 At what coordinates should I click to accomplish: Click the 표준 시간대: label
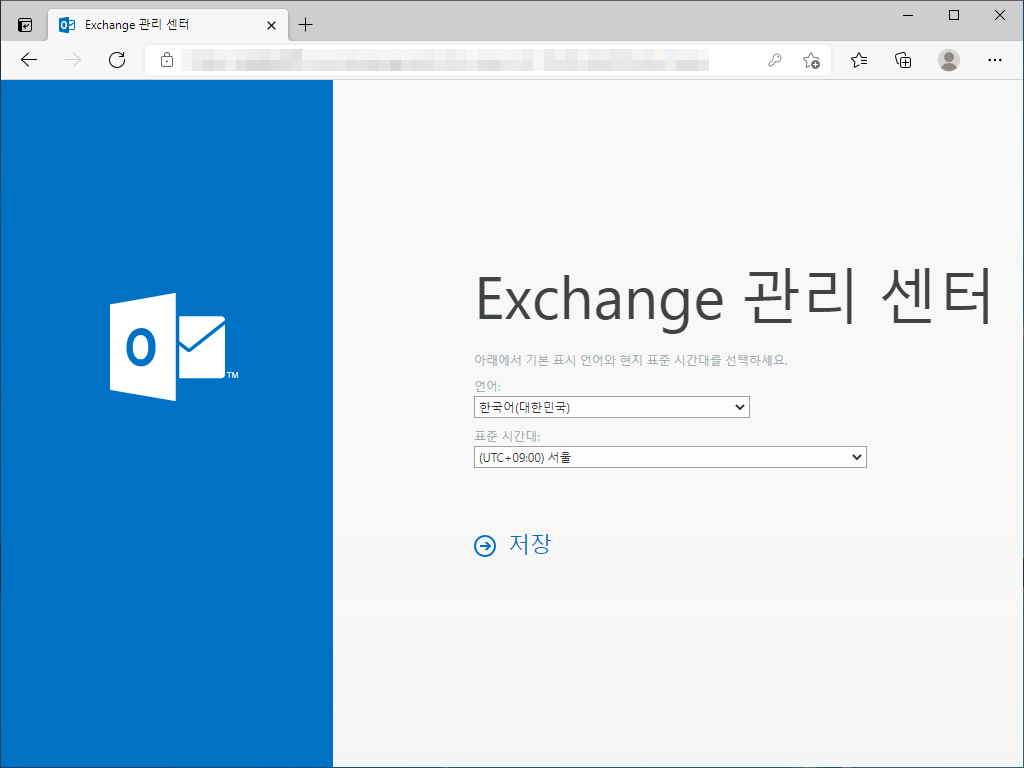507,436
